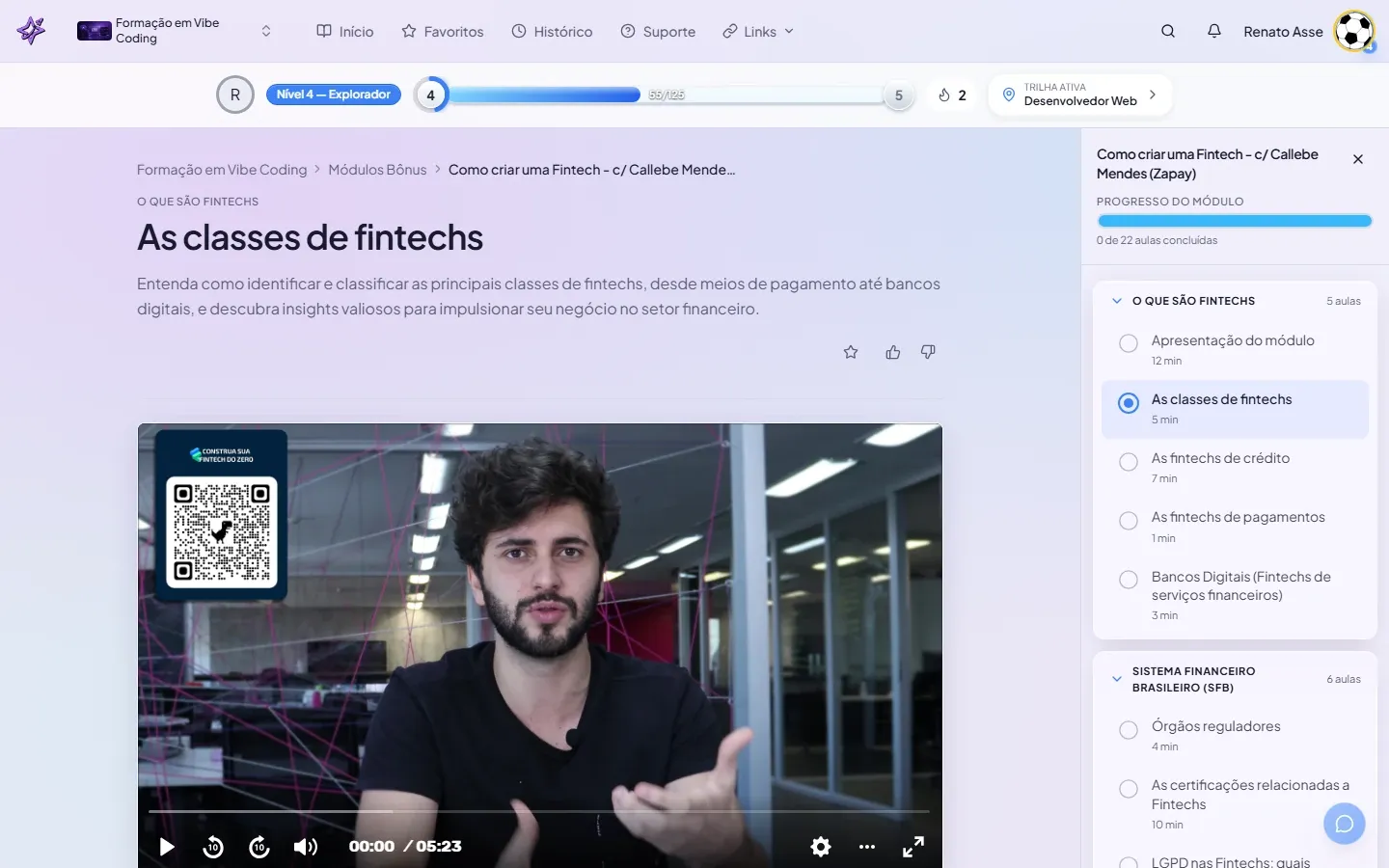The height and width of the screenshot is (868, 1389).
Task: Click the level 5 target circle
Action: click(899, 95)
